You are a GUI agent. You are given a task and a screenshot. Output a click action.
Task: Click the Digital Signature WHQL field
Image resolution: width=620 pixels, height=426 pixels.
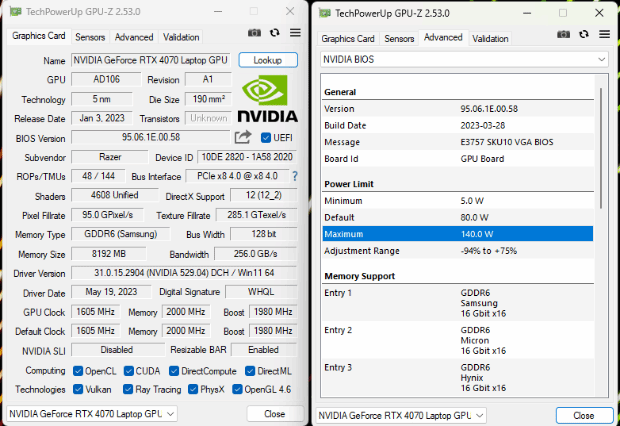click(x=261, y=292)
